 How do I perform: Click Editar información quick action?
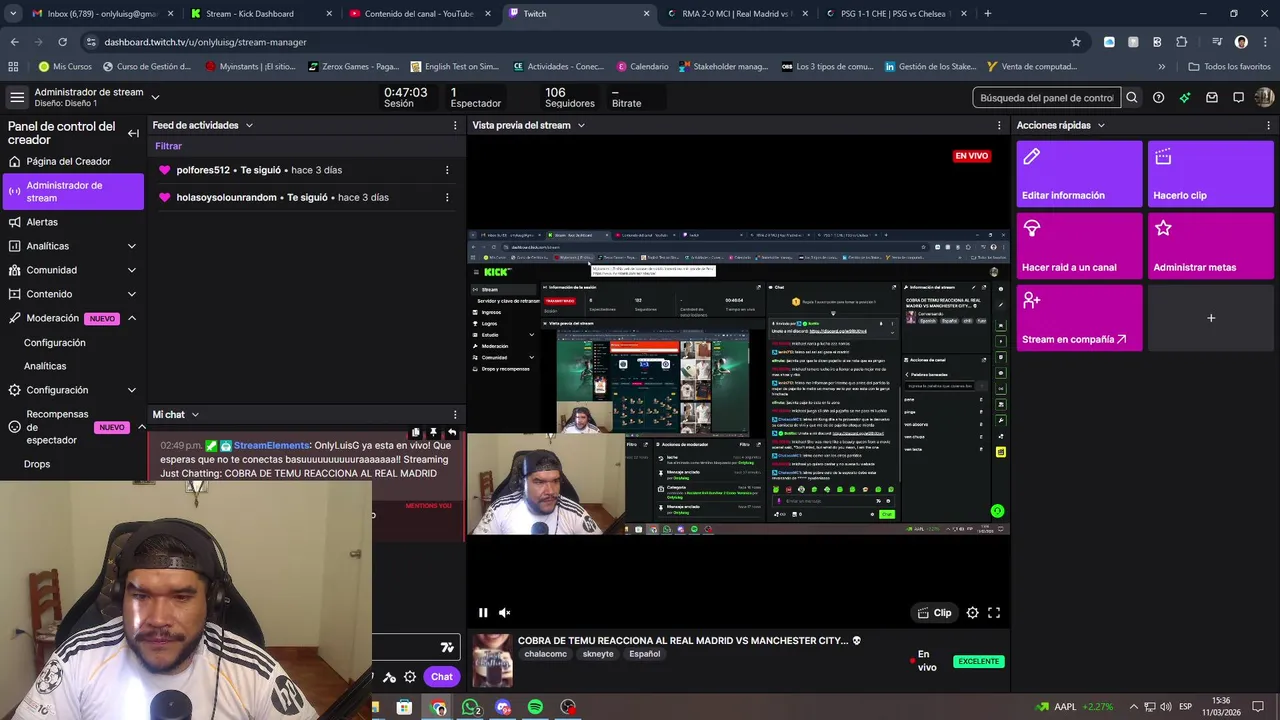click(x=1079, y=174)
